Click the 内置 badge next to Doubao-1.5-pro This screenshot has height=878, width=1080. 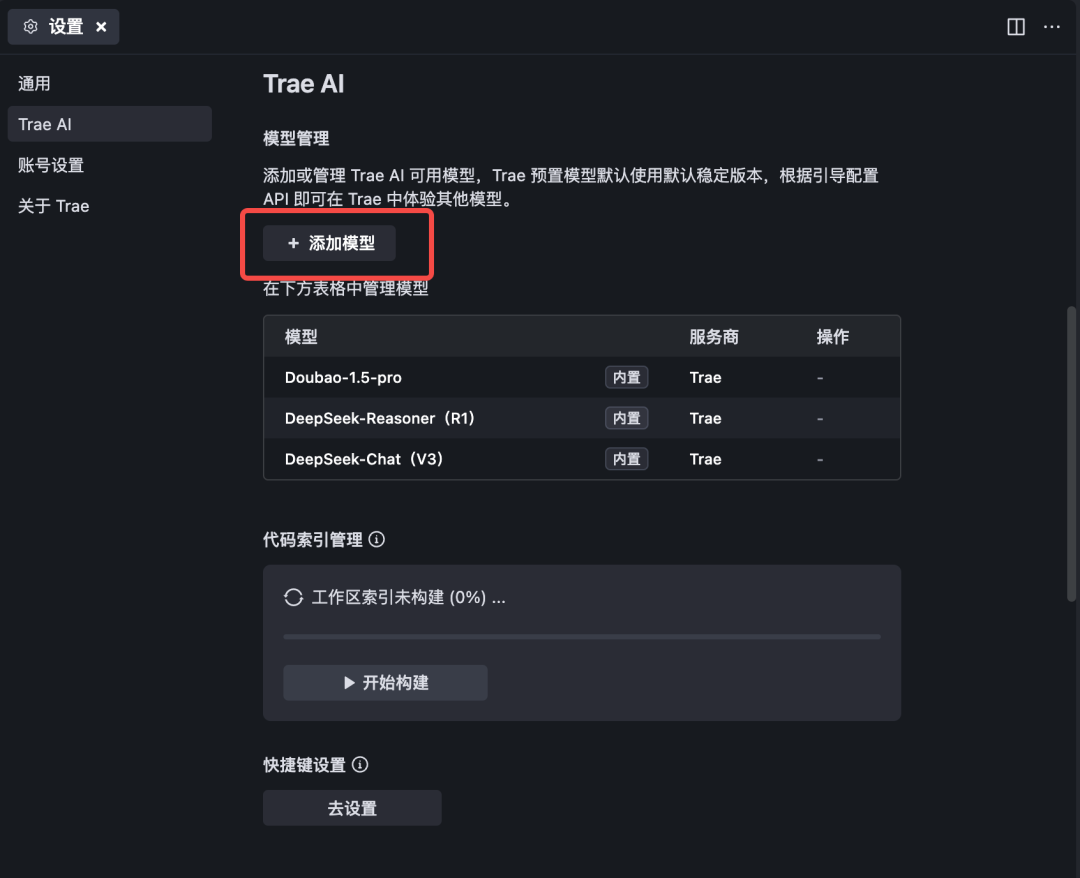click(626, 377)
